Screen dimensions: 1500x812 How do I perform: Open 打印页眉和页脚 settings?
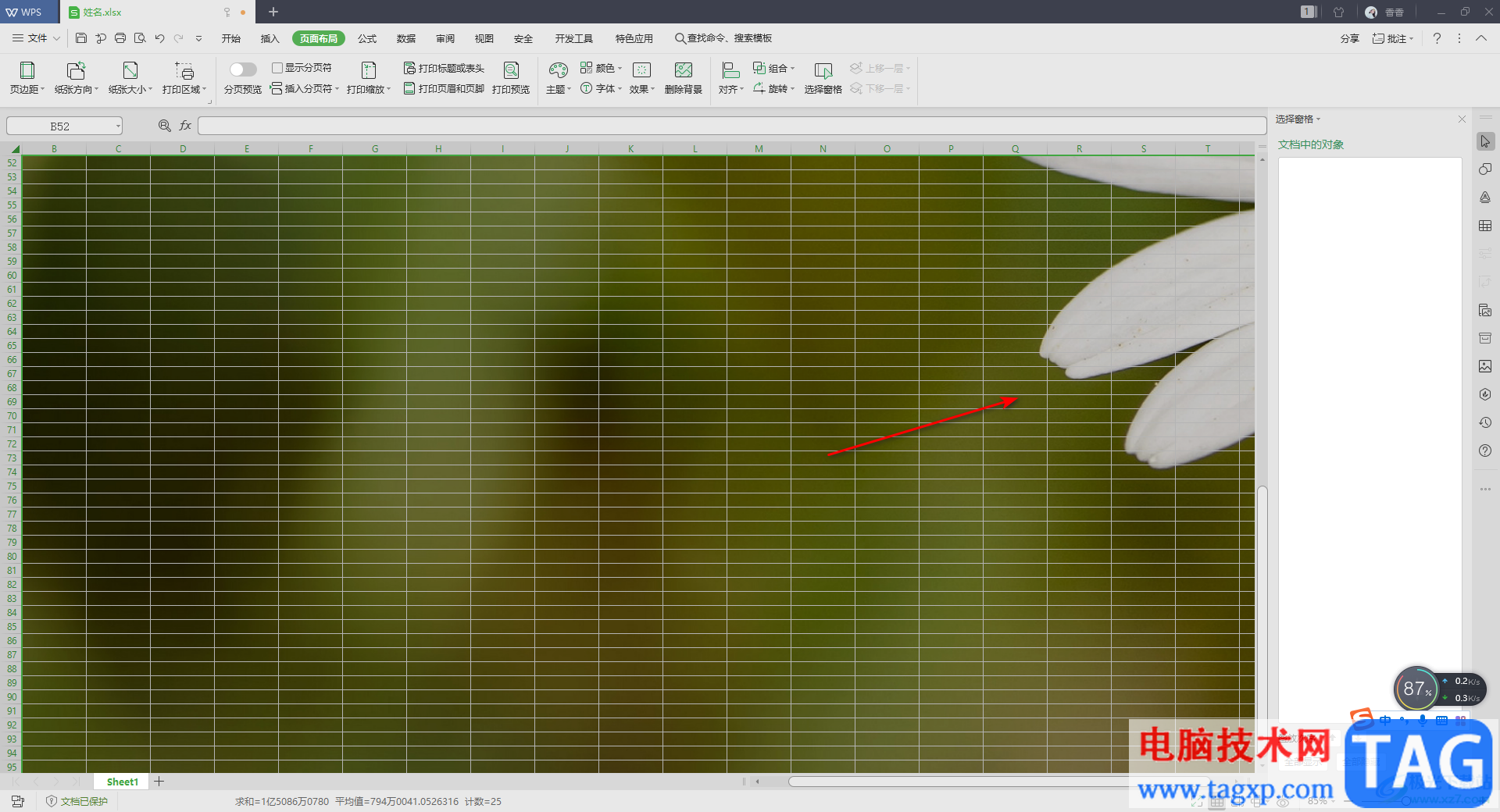pos(444,88)
